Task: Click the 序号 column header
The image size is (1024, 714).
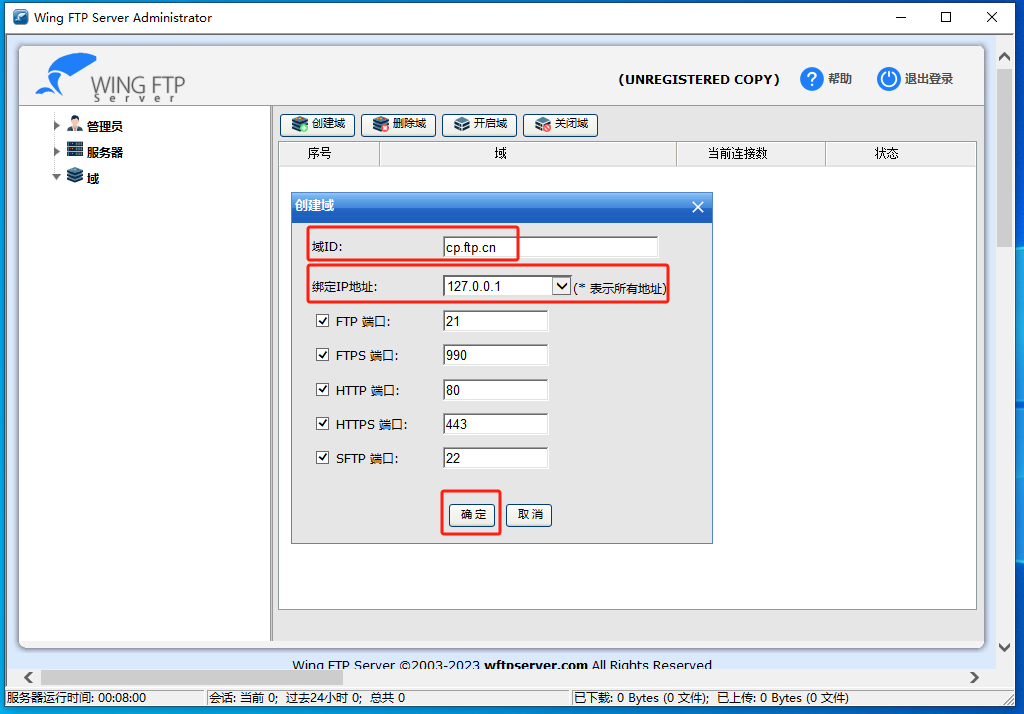Action: 329,154
